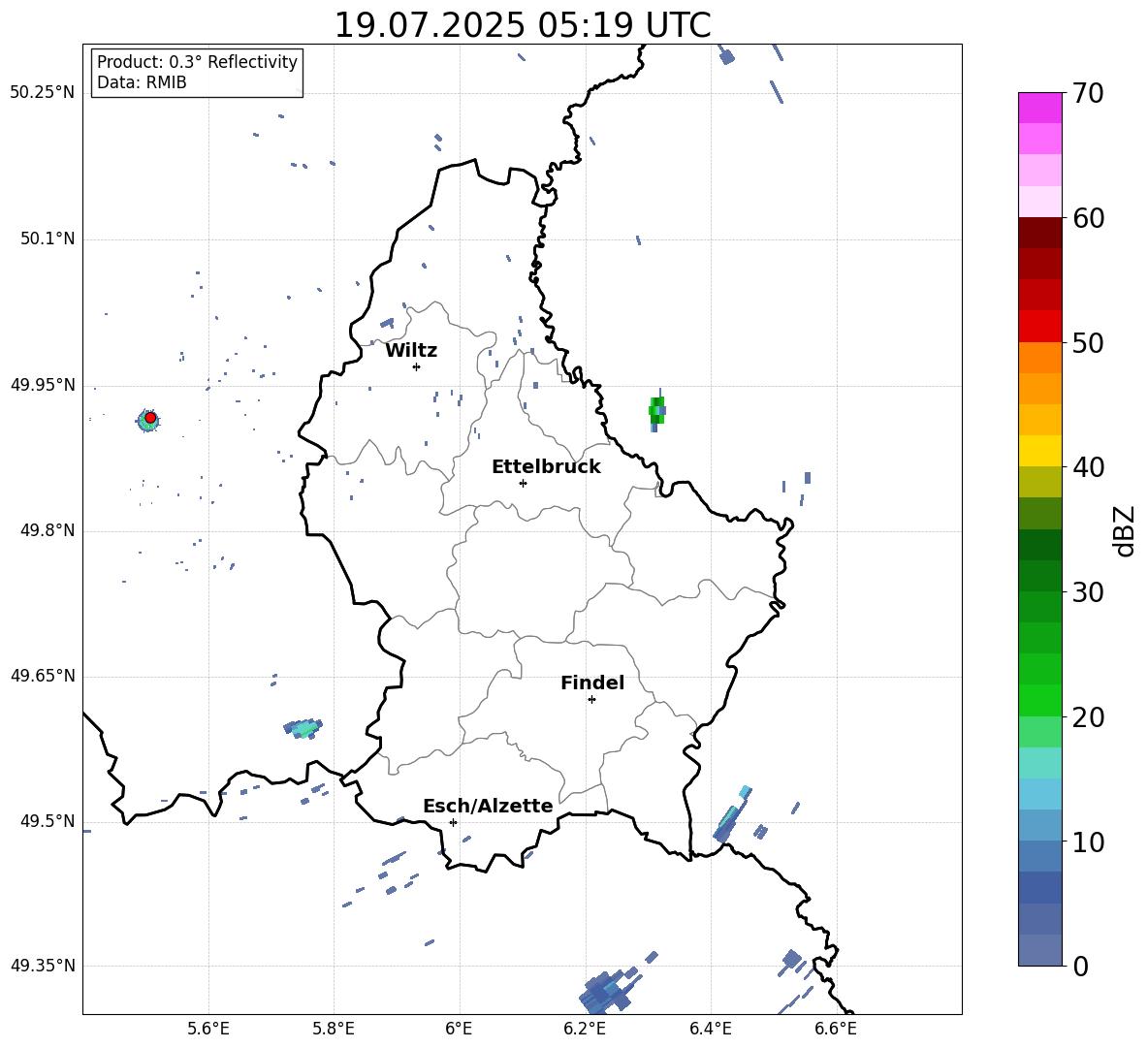Click the Esch/Alzette city label
Viewport: 1148px width, 1048px height.
tap(488, 806)
